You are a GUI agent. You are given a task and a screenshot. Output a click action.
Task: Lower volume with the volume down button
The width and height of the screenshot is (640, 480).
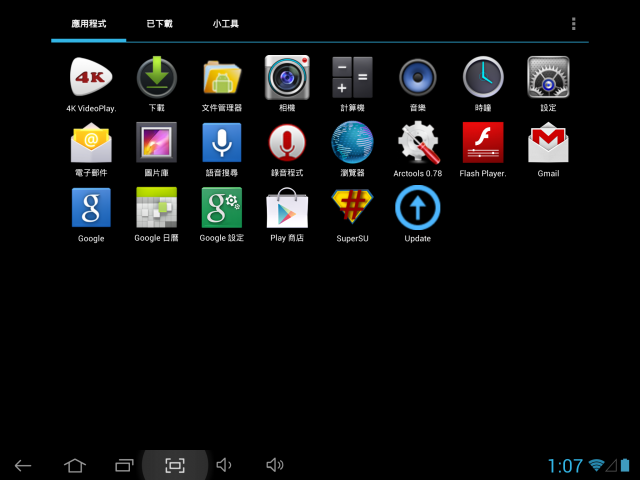pos(224,465)
